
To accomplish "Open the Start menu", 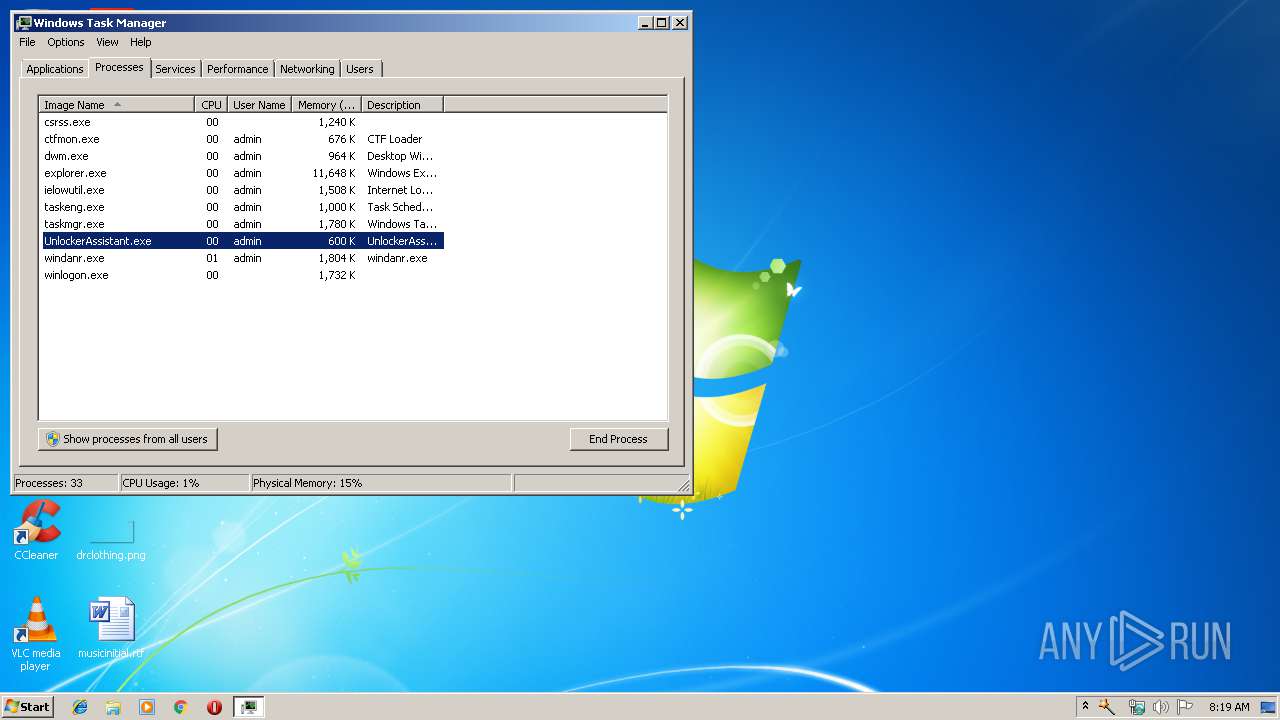I will [x=28, y=707].
